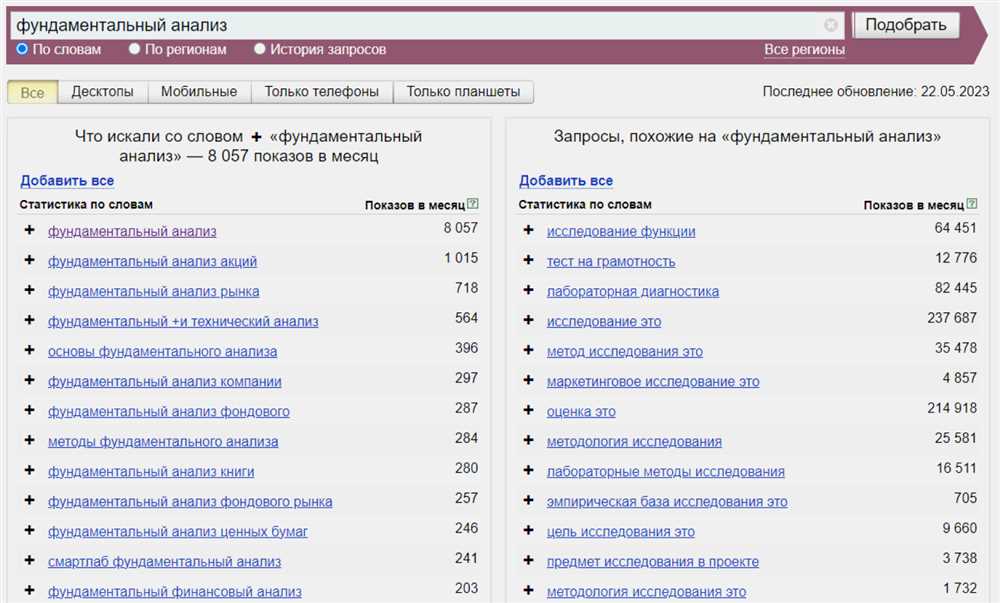Open 'предмет исследования в проекте' link
Screen dimensions: 1000x603
pyautogui.click(x=652, y=562)
